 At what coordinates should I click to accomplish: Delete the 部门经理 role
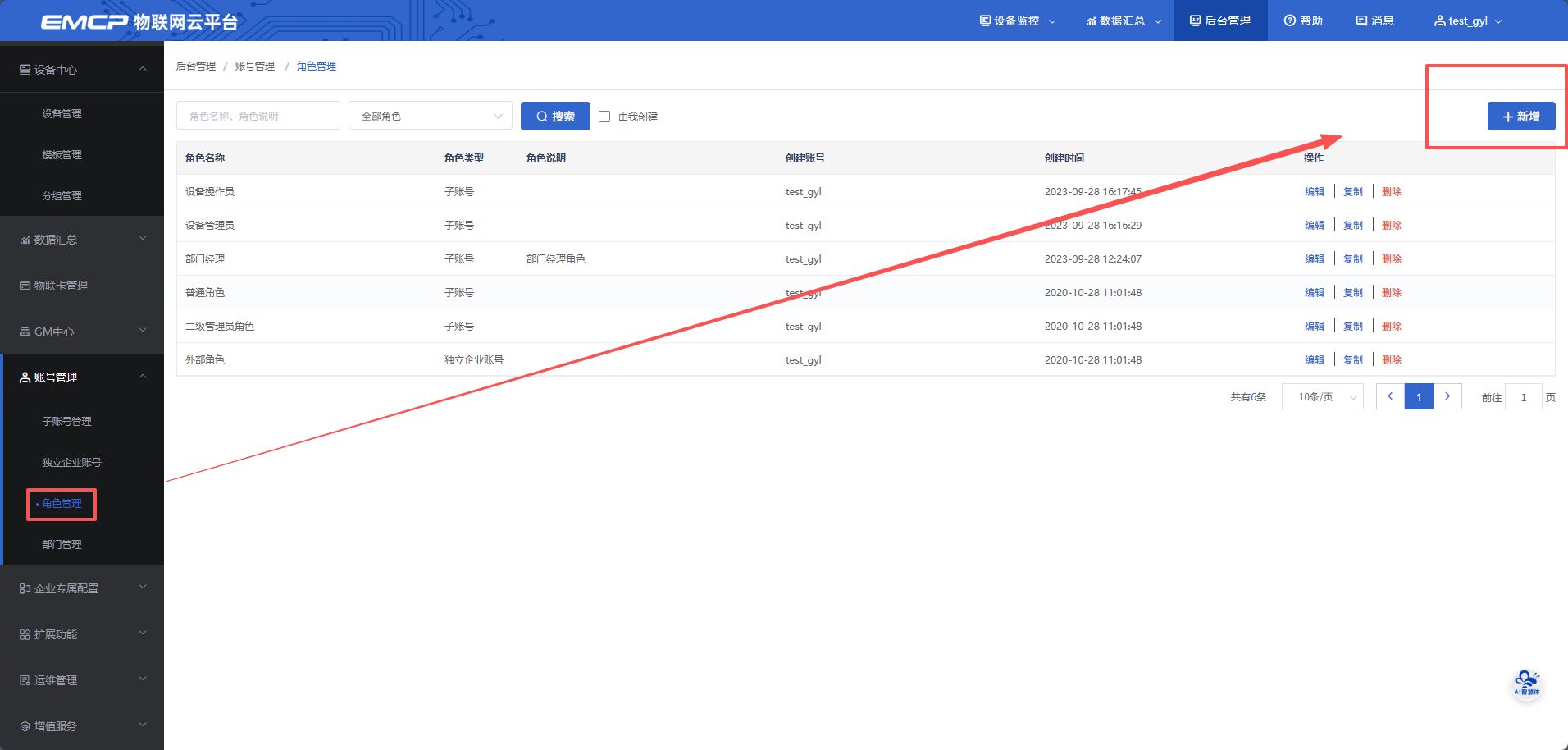1392,259
